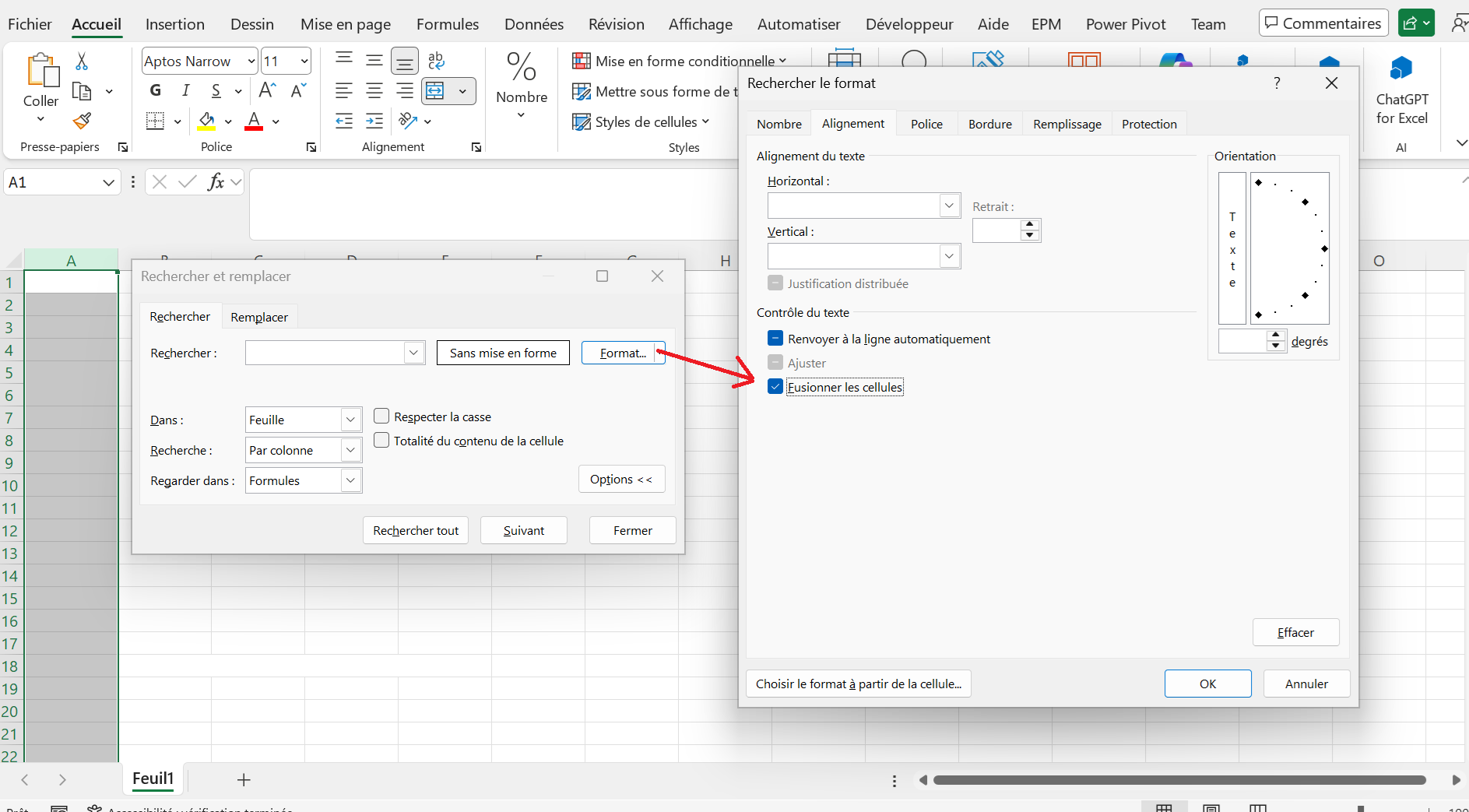This screenshot has width=1469, height=812.
Task: Open the font name dropdown Aptos Narrow
Action: tap(251, 61)
